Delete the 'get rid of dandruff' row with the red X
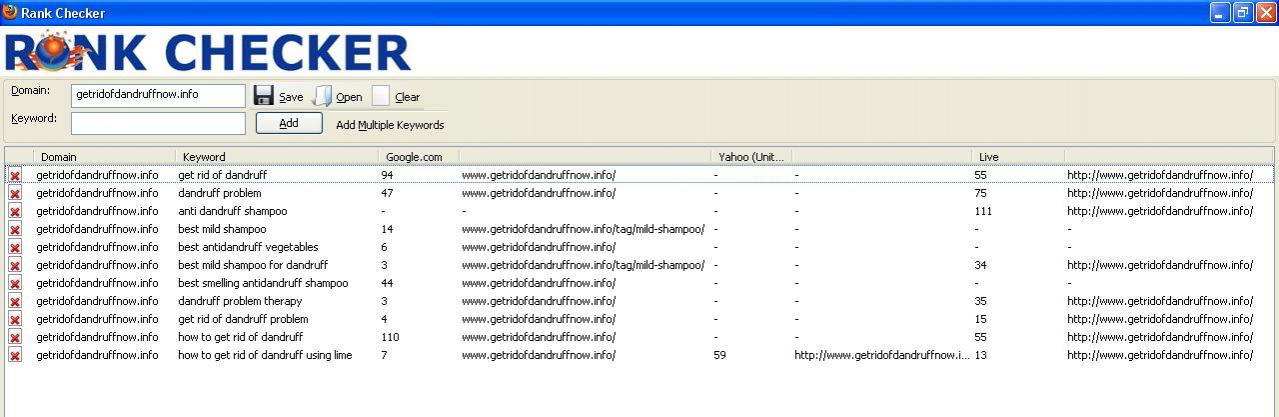Screen dimensions: 1279x417 [x=15, y=175]
